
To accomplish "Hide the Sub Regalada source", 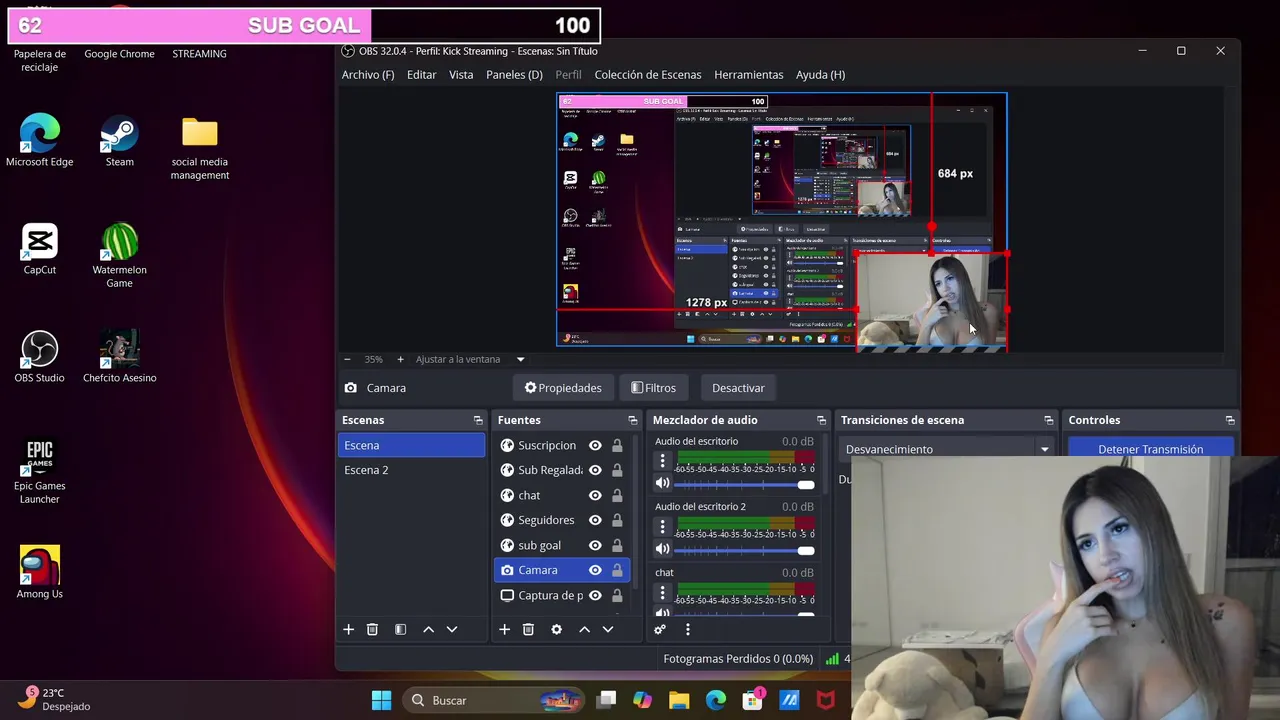I will (595, 470).
